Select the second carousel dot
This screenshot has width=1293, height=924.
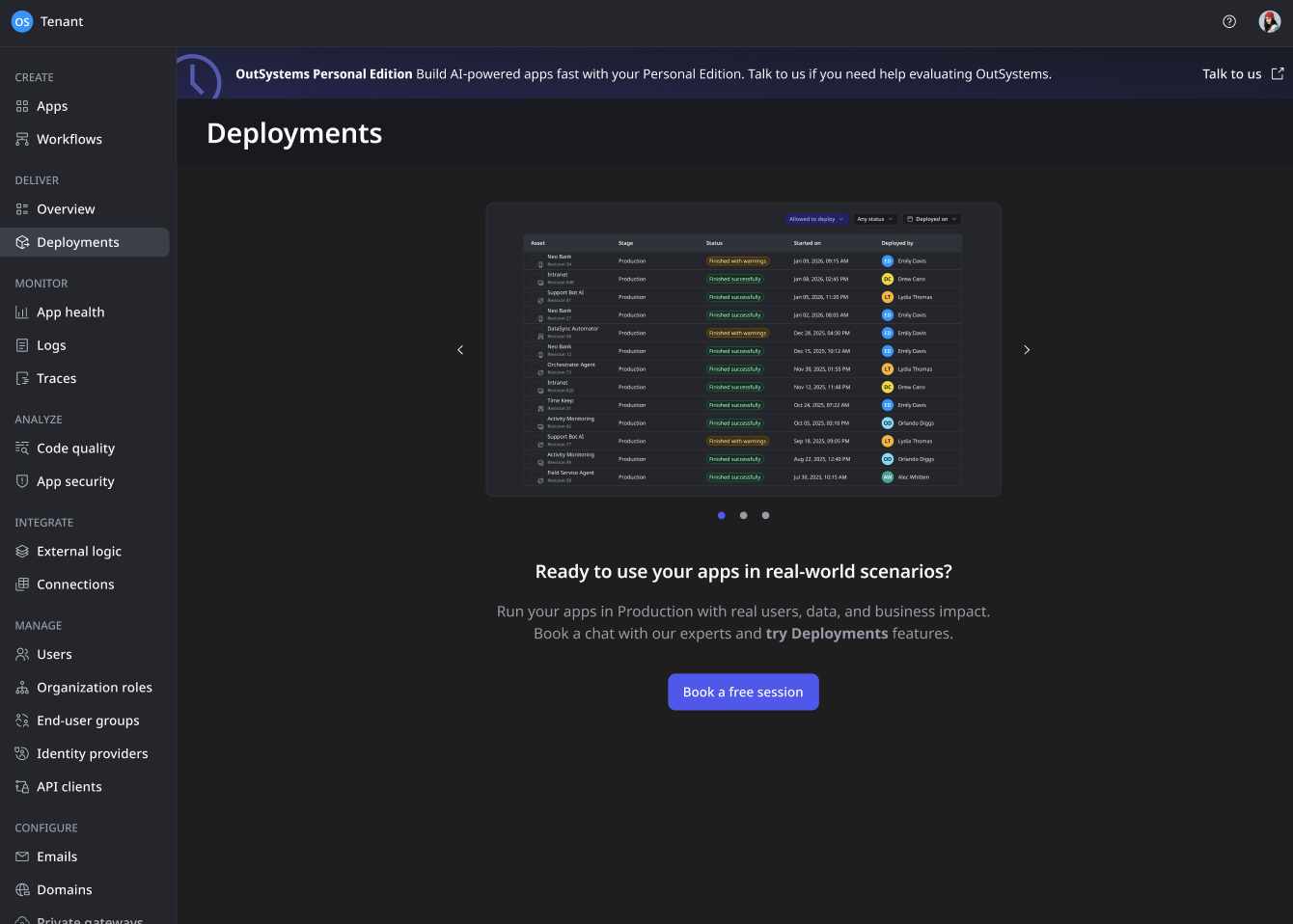(744, 515)
